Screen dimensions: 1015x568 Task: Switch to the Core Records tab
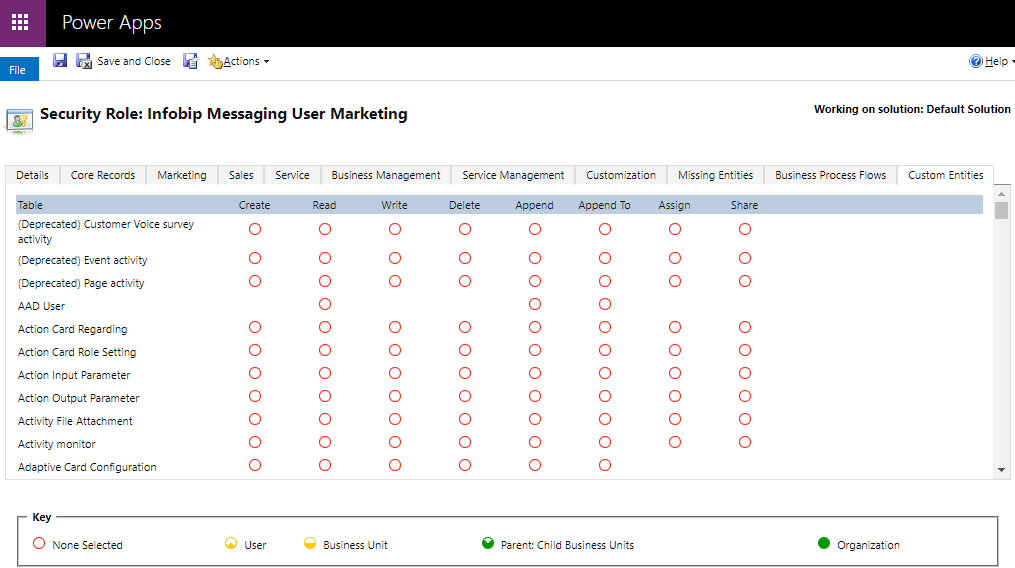click(103, 175)
